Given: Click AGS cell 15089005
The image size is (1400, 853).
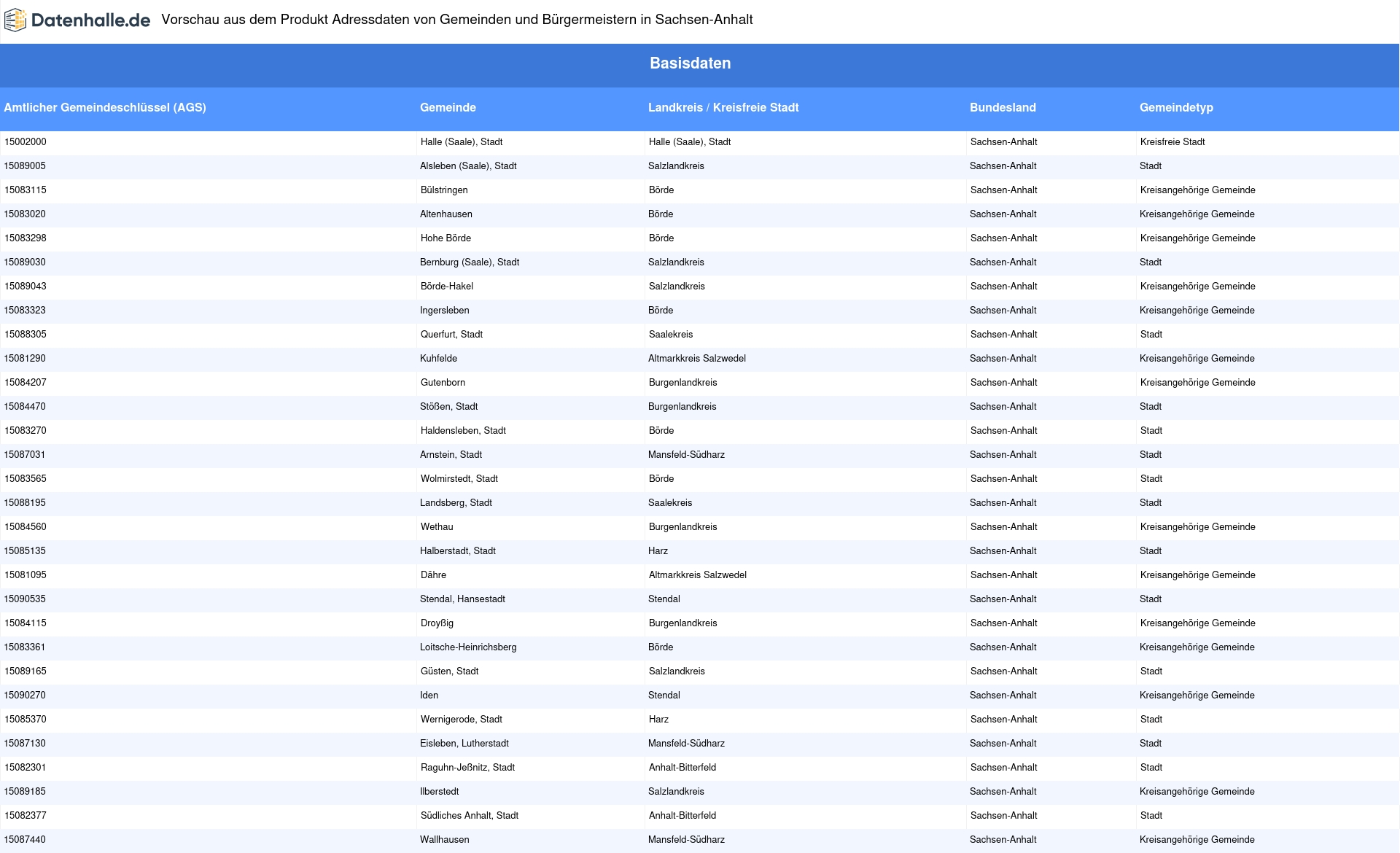Looking at the screenshot, I should 25,166.
